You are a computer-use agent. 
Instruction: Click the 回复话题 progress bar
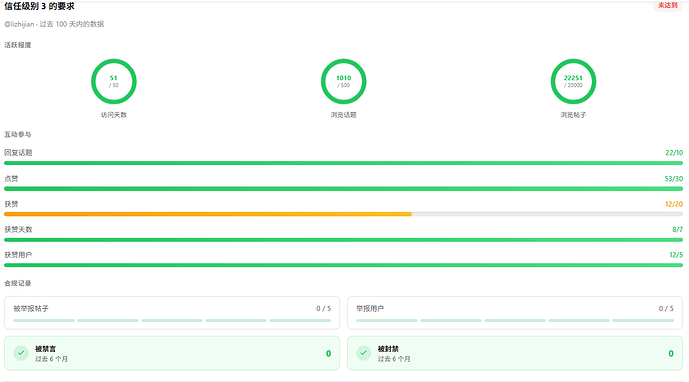343,163
